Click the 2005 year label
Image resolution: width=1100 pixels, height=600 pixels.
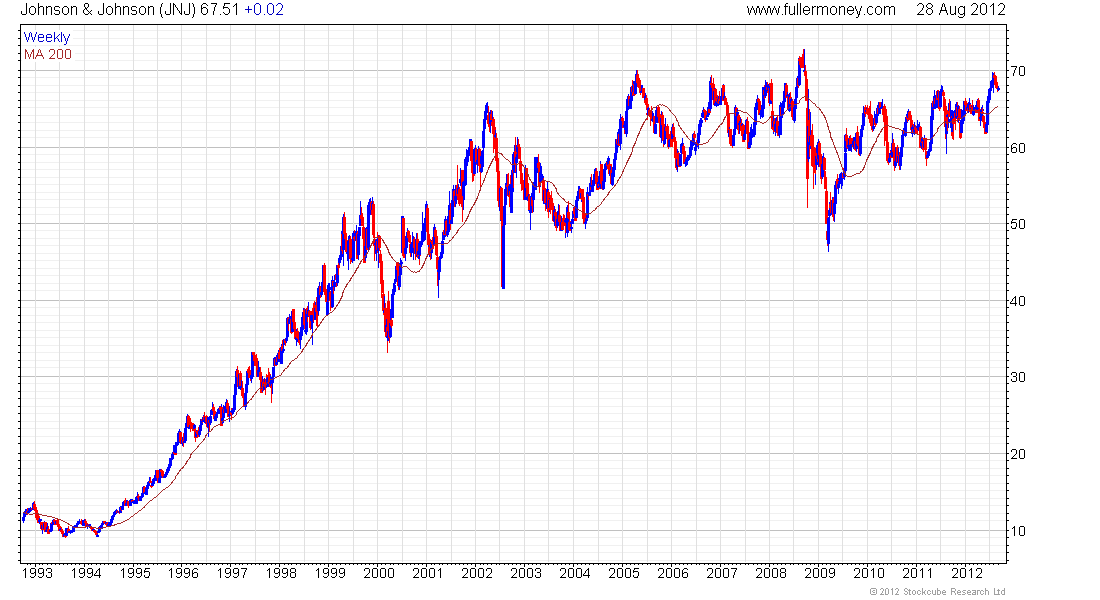coord(624,573)
